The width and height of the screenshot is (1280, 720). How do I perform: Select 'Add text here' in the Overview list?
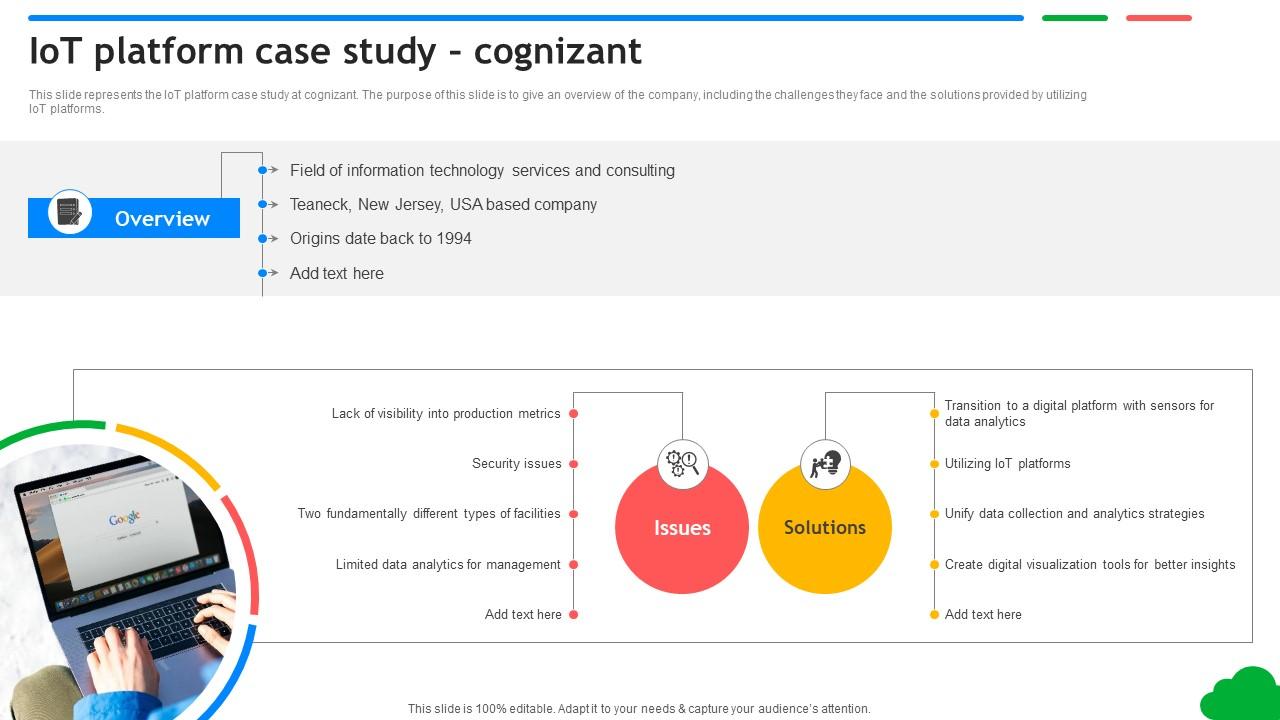coord(337,273)
